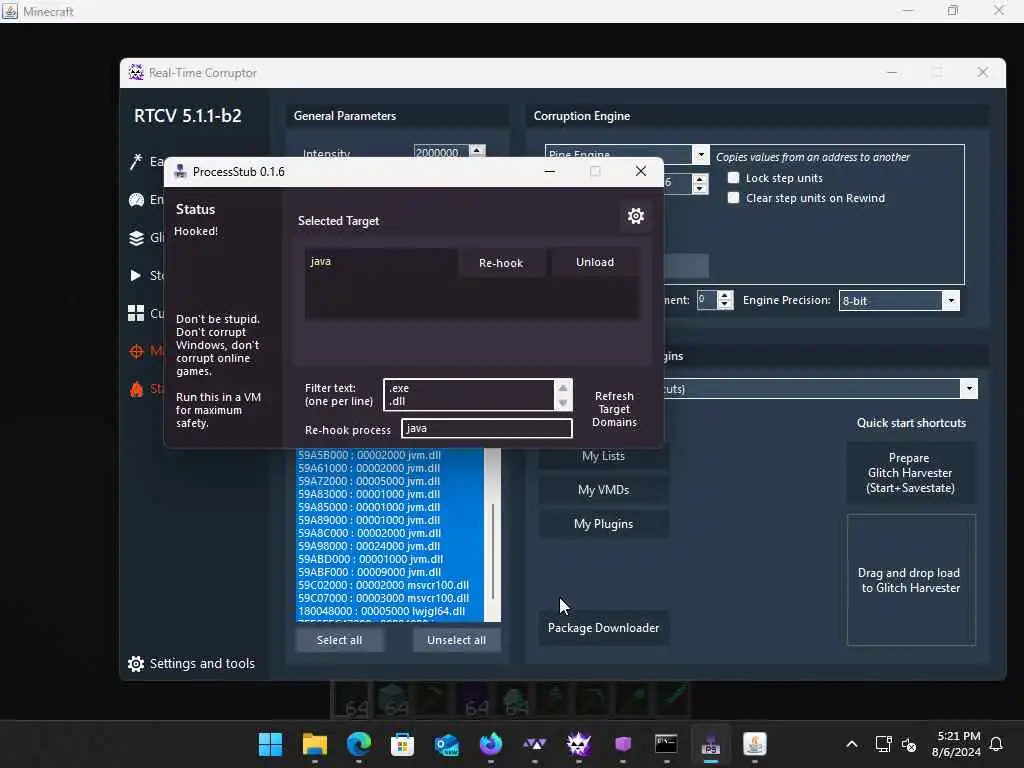Switch to RTCV spiky icon in the taskbar
The width and height of the screenshot is (1024, 768).
(579, 744)
